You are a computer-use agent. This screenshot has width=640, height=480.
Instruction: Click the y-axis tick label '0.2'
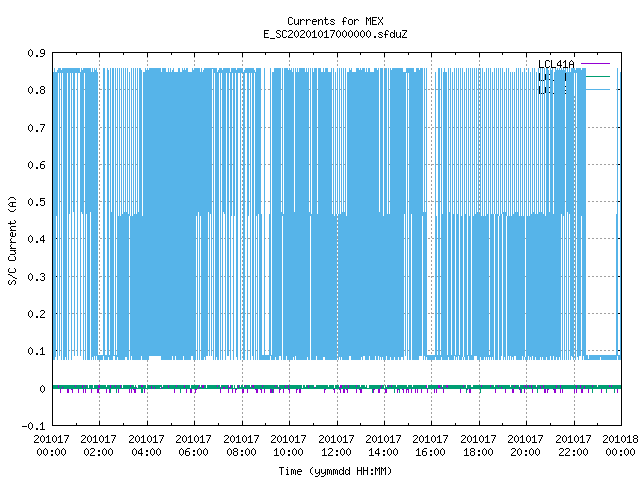tap(36, 314)
